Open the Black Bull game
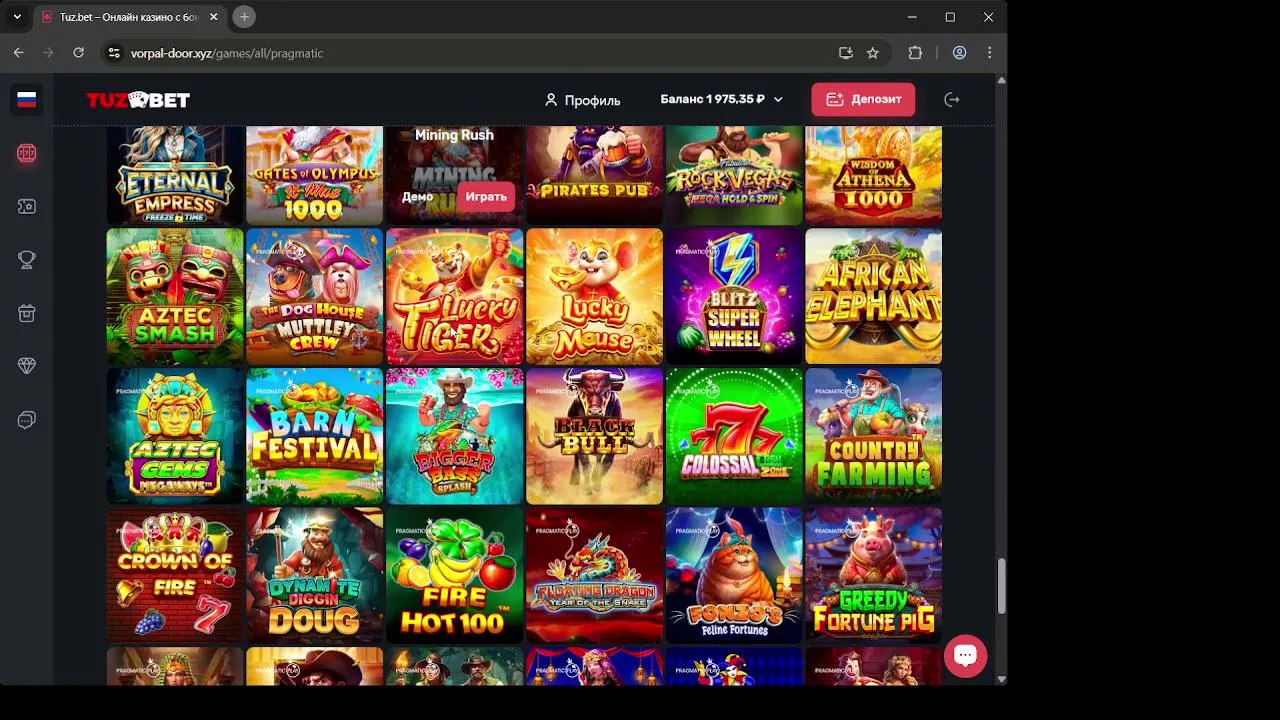The image size is (1280, 720). [594, 436]
